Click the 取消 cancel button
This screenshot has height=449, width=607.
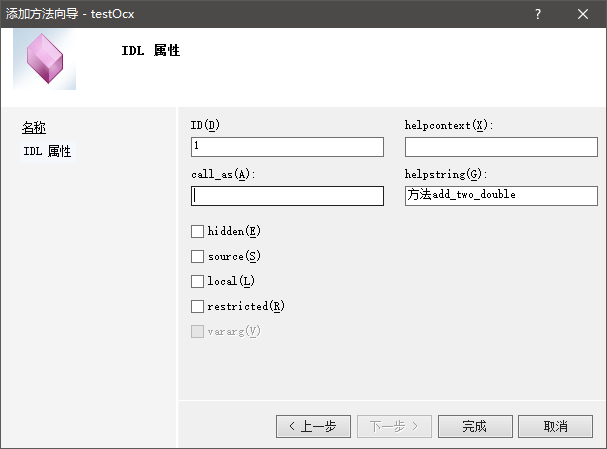click(555, 426)
